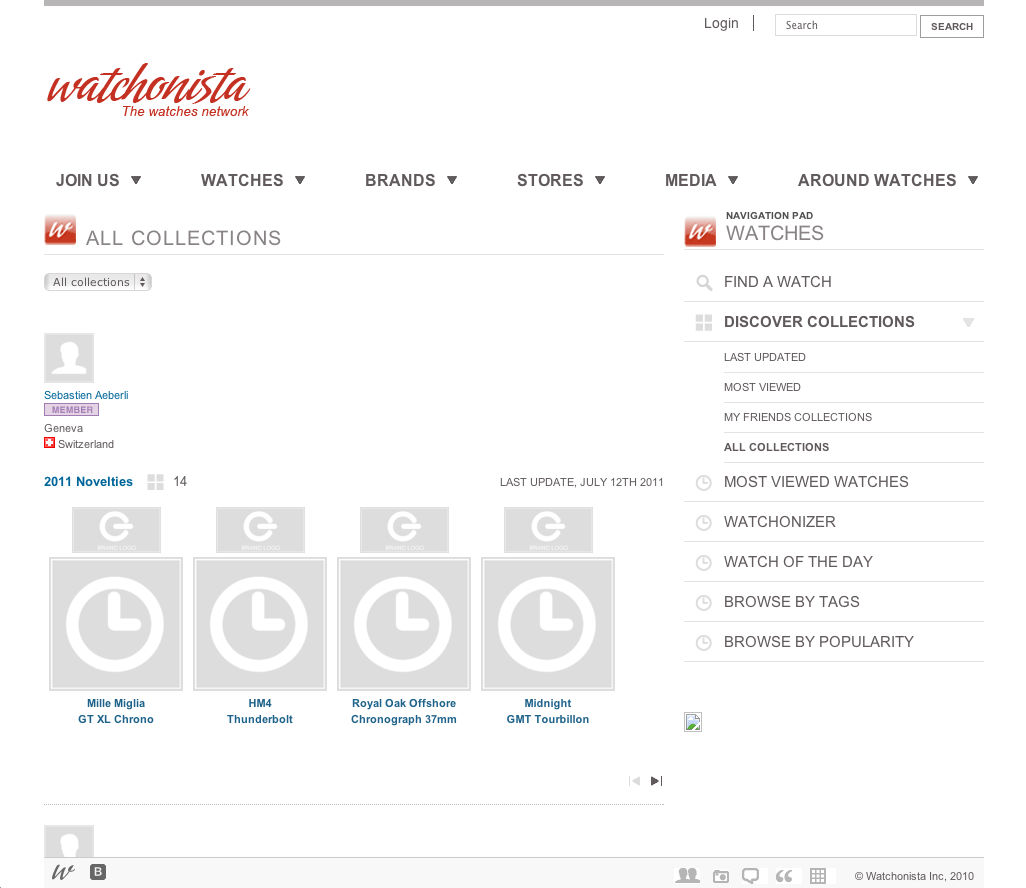The width and height of the screenshot is (1026, 888).
Task: Open the friends icon in footer bar
Action: (x=687, y=876)
